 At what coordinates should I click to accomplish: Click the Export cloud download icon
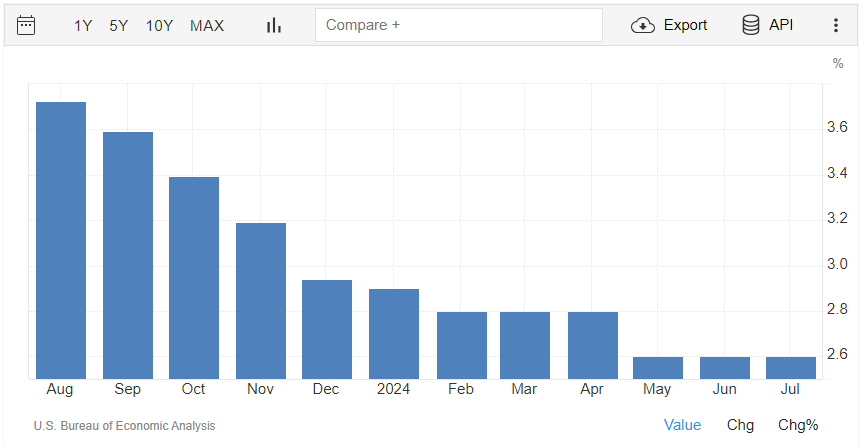point(643,25)
